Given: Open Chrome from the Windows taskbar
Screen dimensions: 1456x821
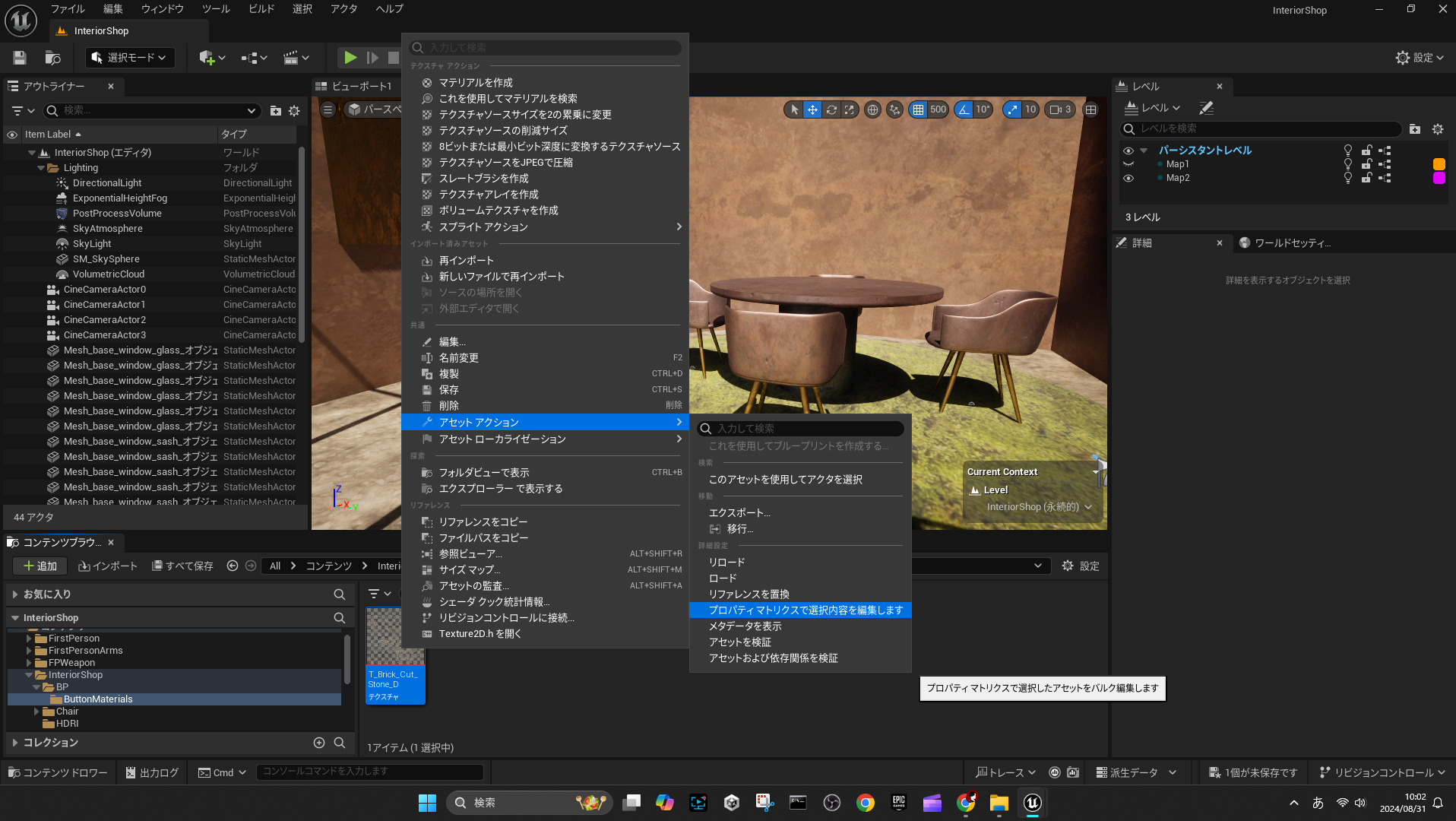Looking at the screenshot, I should 865,803.
